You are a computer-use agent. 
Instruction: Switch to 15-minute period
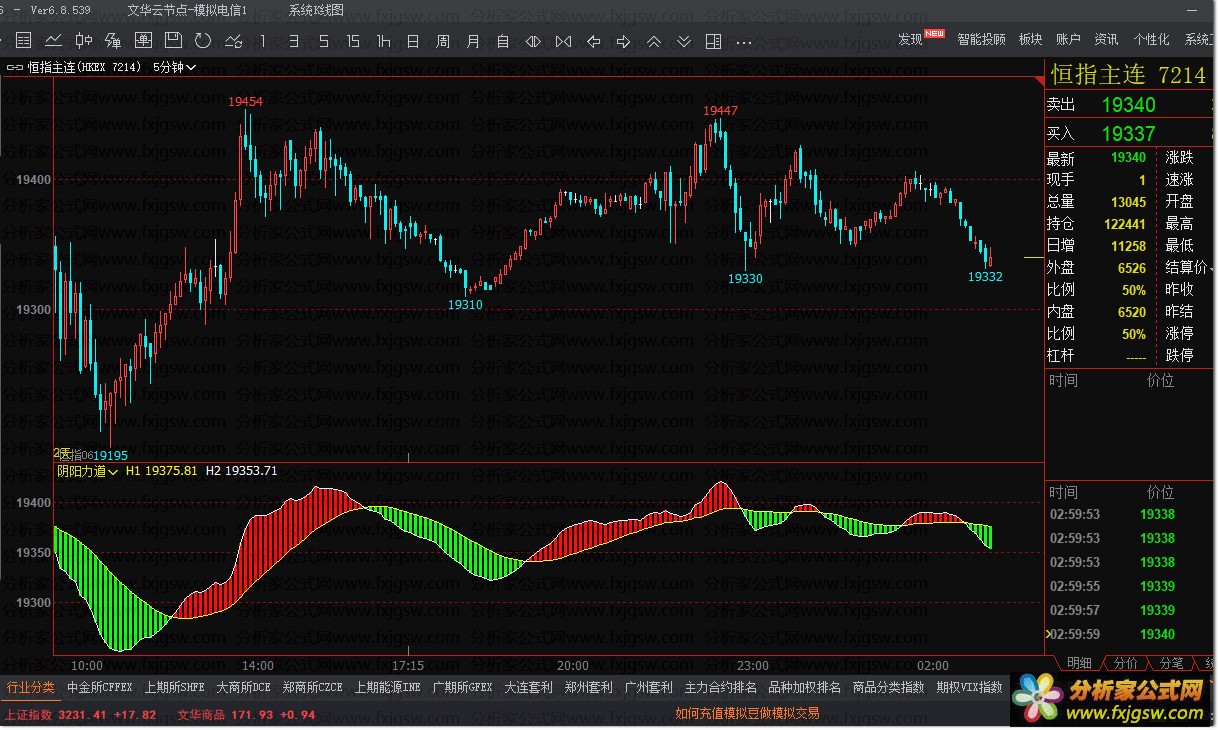353,41
